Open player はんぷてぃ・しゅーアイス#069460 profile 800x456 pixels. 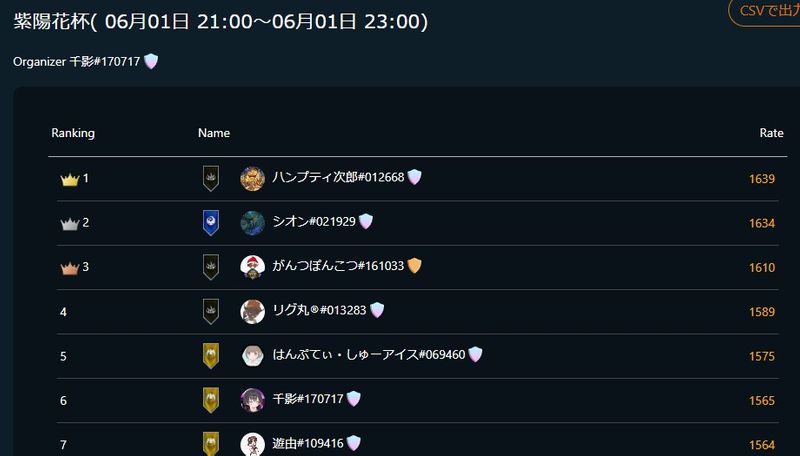coord(369,355)
